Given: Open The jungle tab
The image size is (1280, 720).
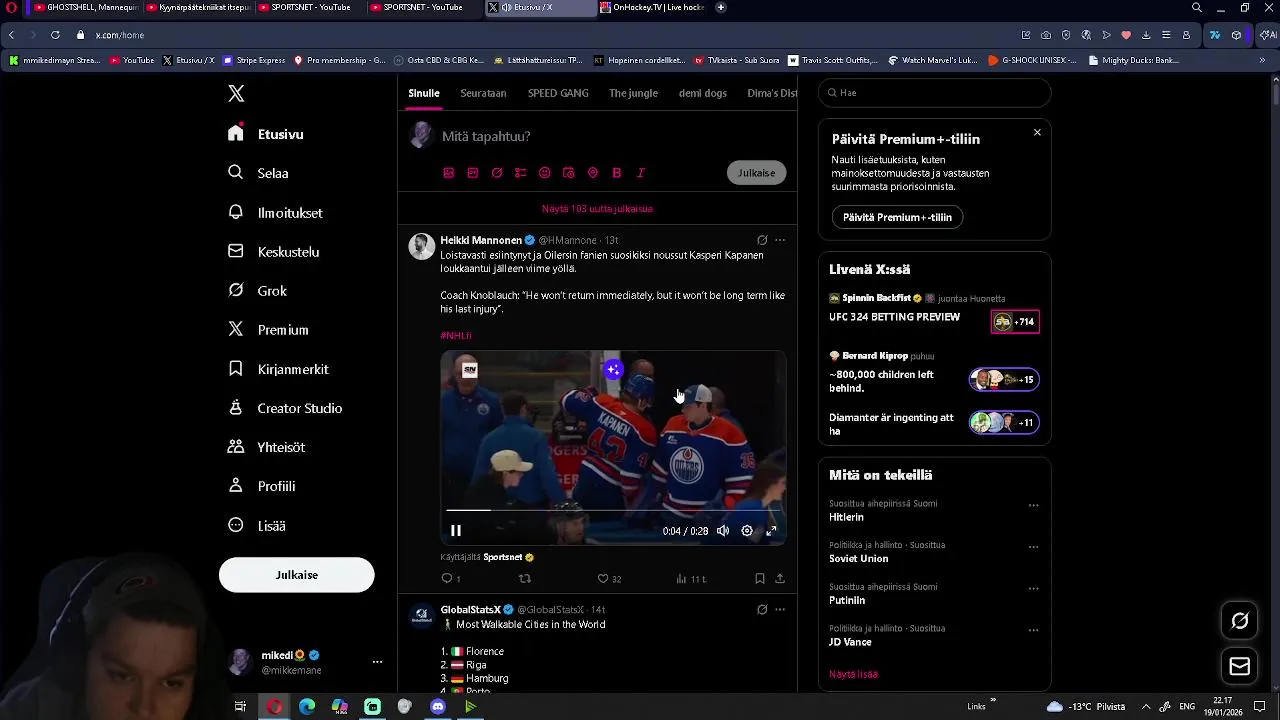Looking at the screenshot, I should coord(633,93).
